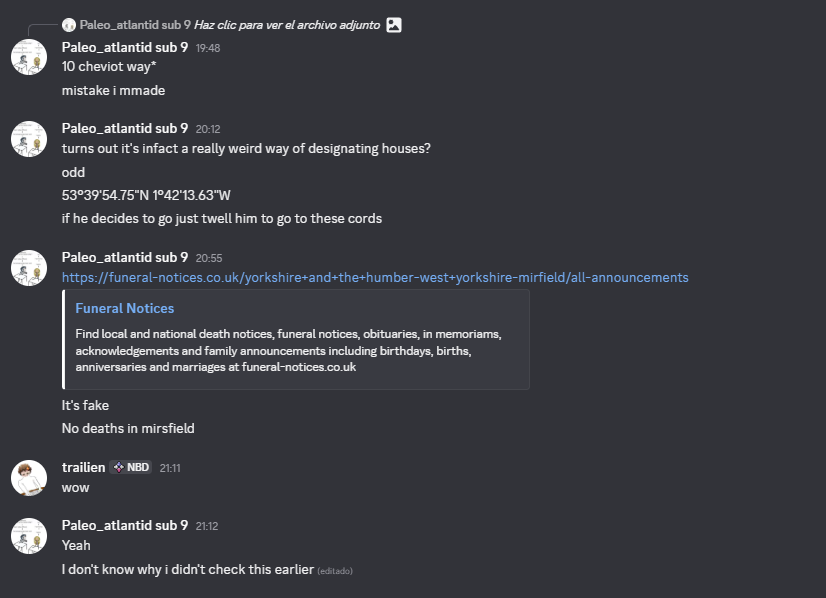The height and width of the screenshot is (598, 826).
Task: Click the username trailien
Action: pos(83,467)
